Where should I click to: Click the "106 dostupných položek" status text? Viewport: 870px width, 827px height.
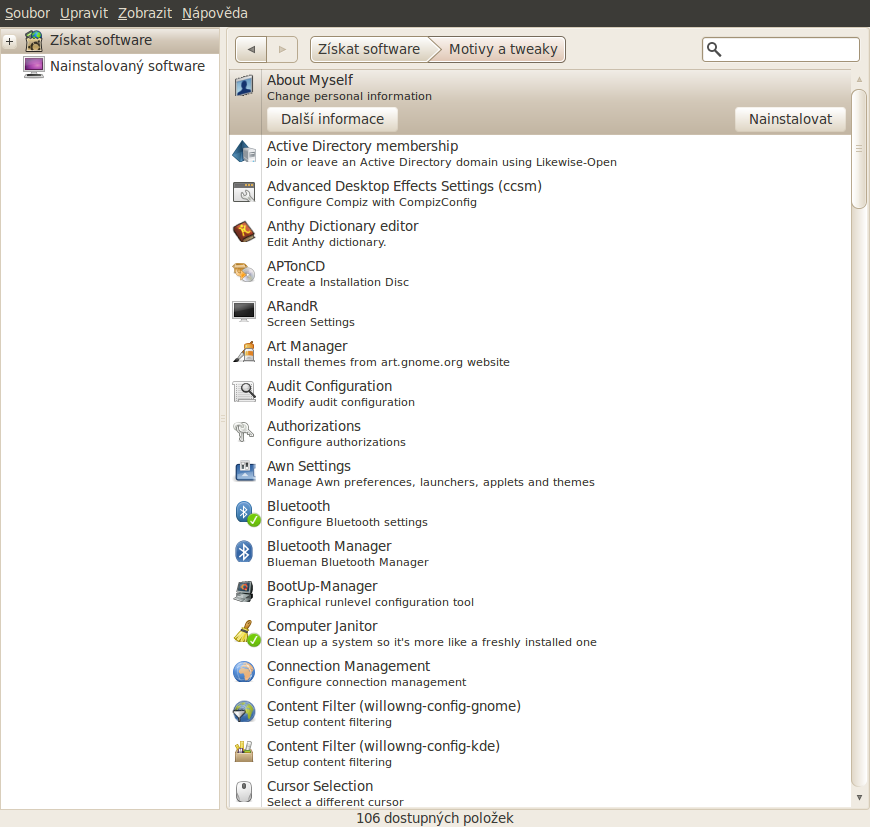[x=435, y=818]
